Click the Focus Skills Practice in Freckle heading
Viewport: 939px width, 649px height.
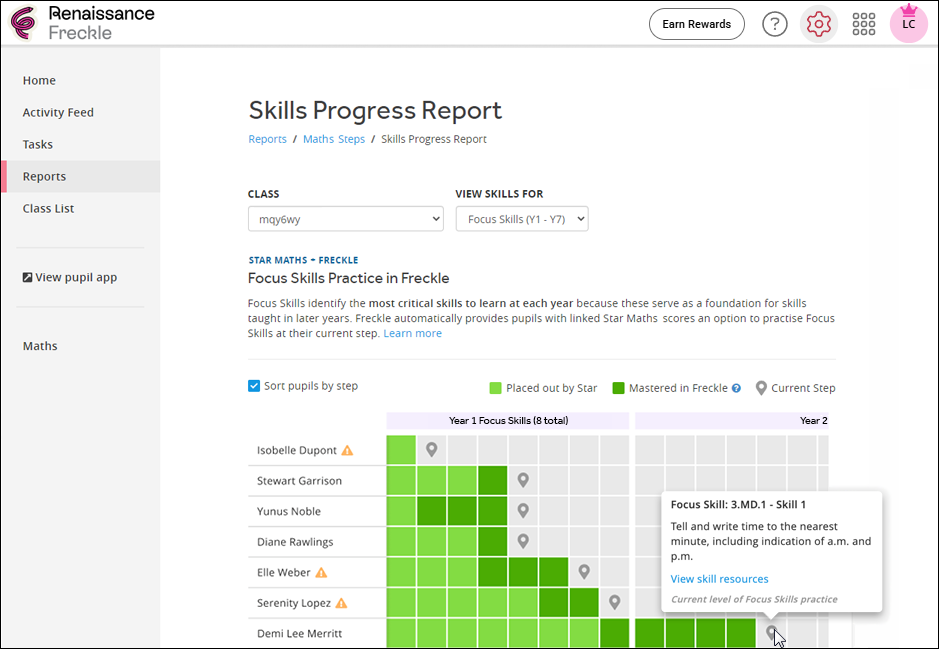(x=349, y=278)
